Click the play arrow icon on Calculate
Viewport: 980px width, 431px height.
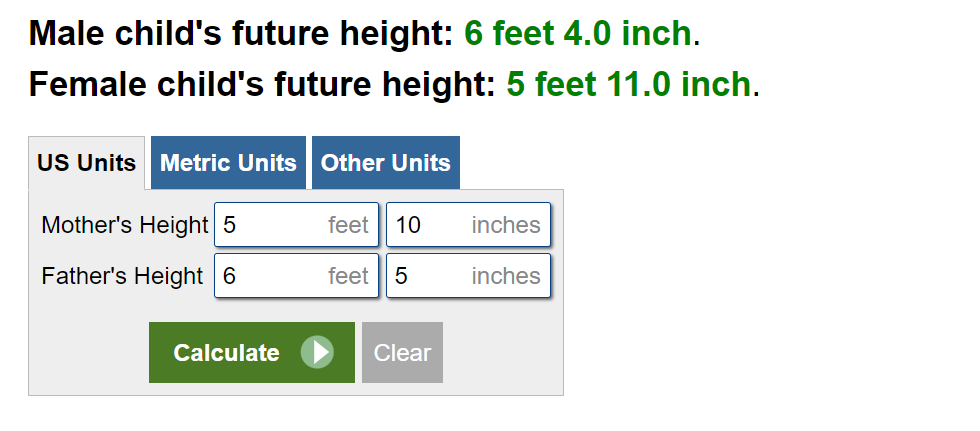point(317,352)
